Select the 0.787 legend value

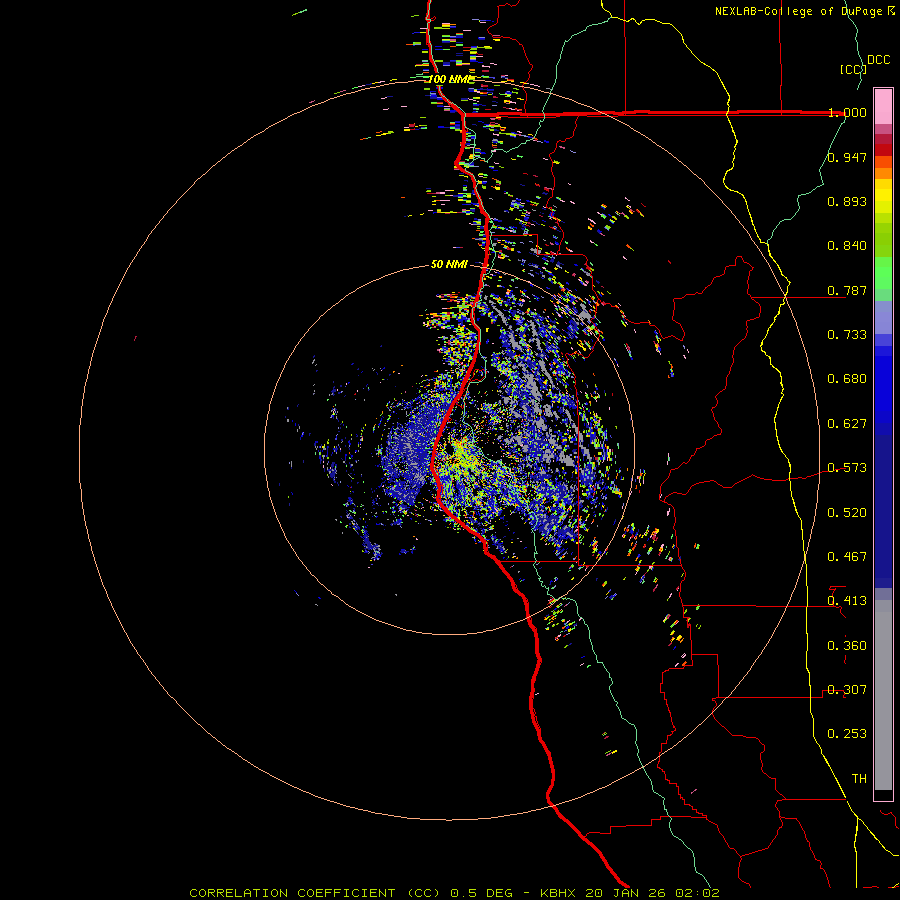tap(847, 290)
